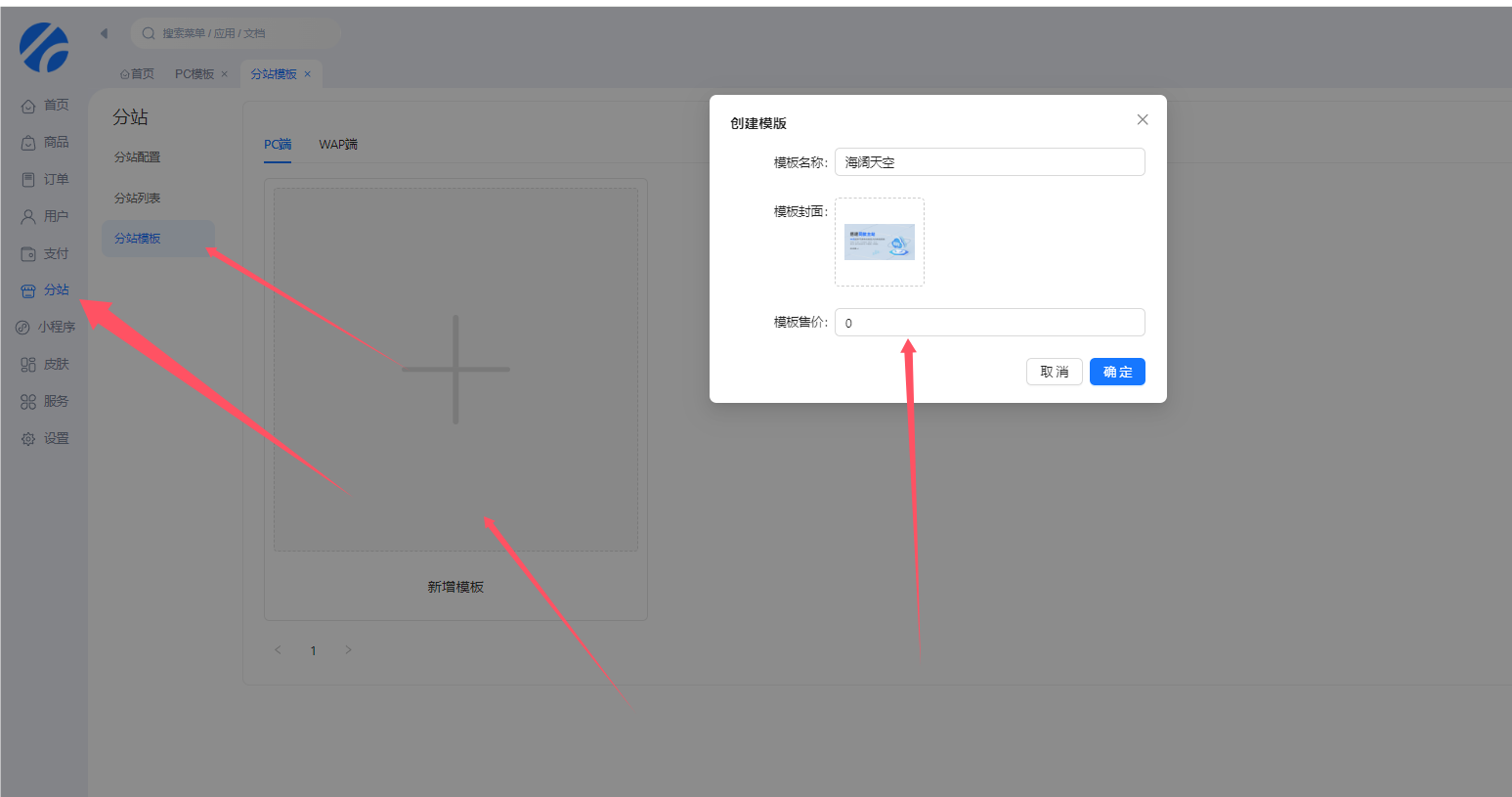Open the 用户 users icon
1512x797 pixels.
click(28, 217)
